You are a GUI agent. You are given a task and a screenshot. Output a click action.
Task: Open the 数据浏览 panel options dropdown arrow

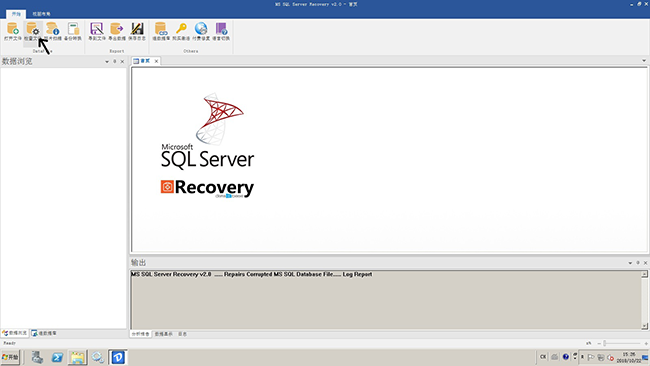(107, 61)
